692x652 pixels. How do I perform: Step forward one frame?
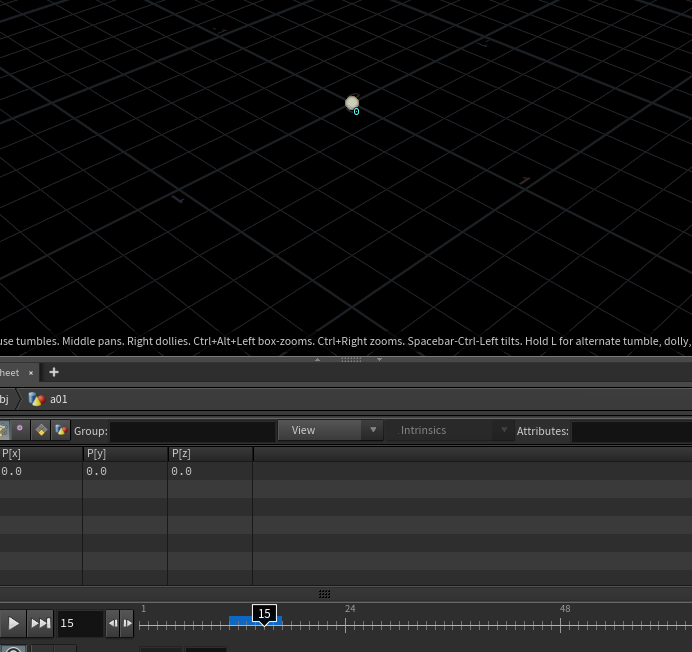tap(127, 623)
